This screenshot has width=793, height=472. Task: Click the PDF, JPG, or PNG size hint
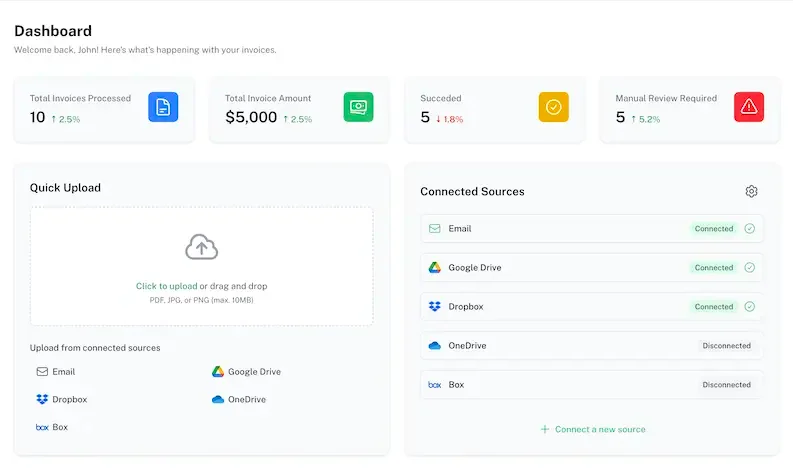201,300
